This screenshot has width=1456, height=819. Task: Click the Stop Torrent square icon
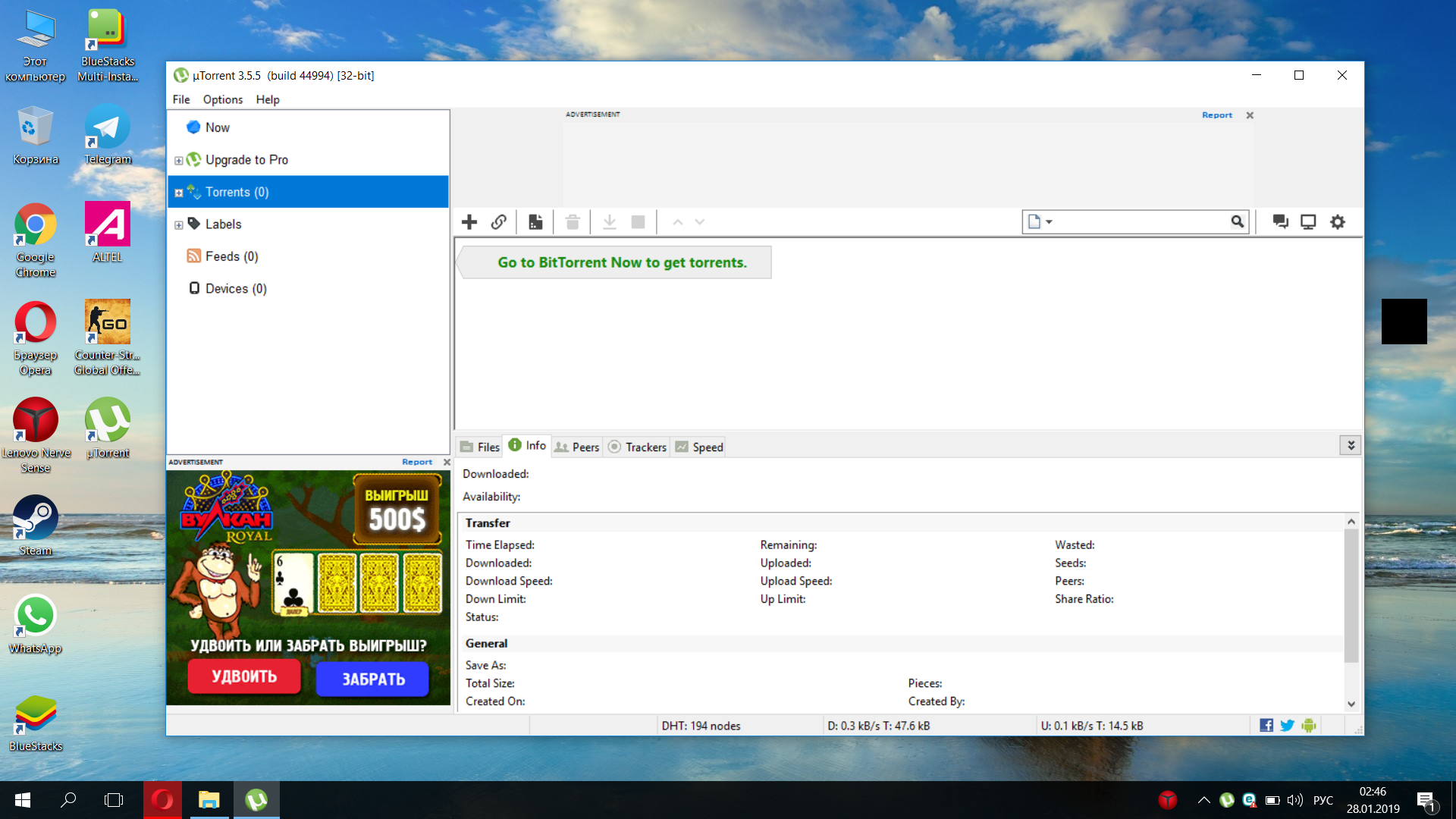[639, 222]
